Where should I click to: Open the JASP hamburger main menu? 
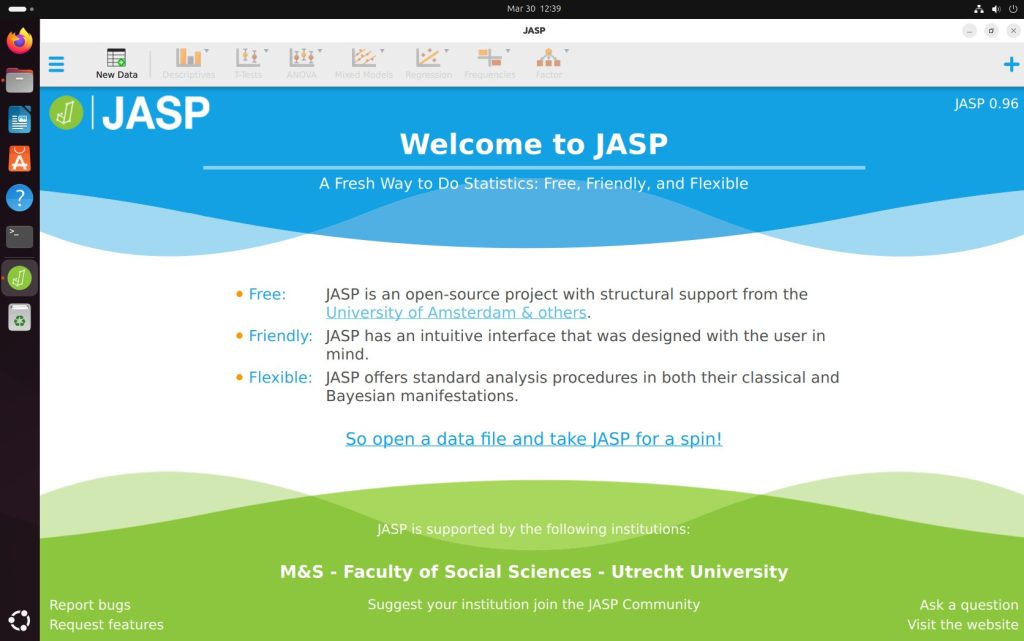(x=56, y=64)
